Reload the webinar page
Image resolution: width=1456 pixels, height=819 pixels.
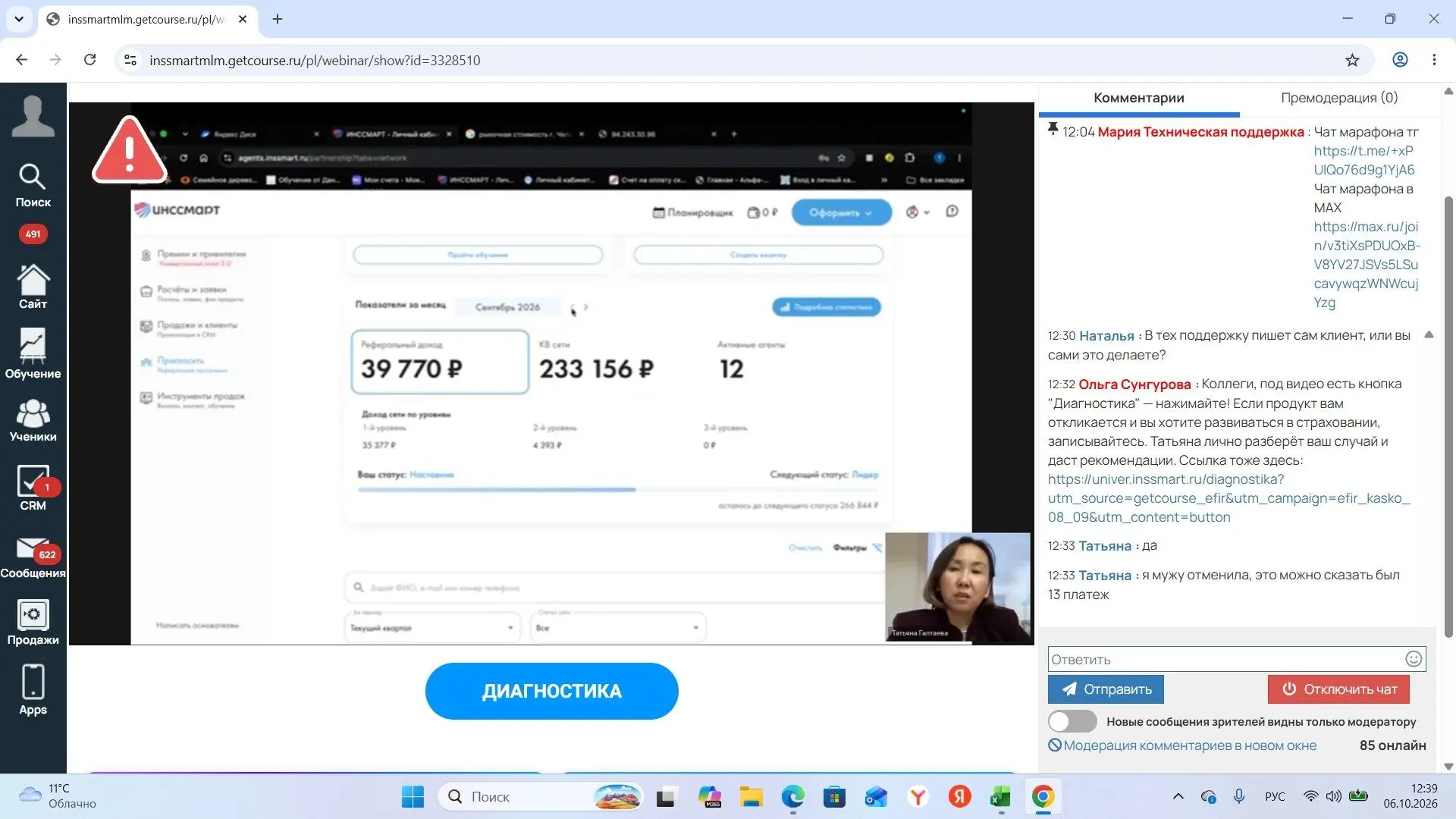click(89, 60)
